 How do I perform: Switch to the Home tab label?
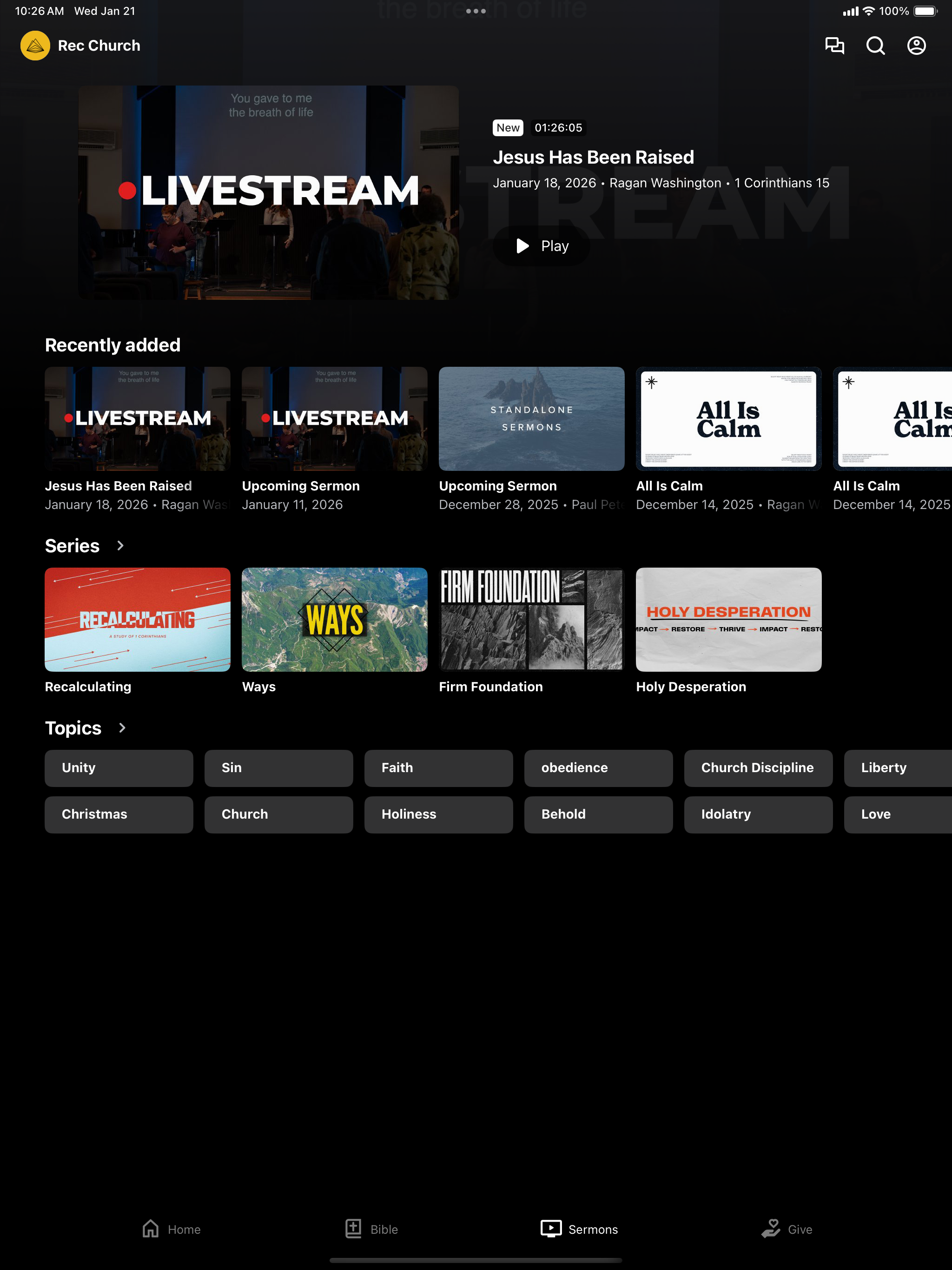click(185, 1229)
